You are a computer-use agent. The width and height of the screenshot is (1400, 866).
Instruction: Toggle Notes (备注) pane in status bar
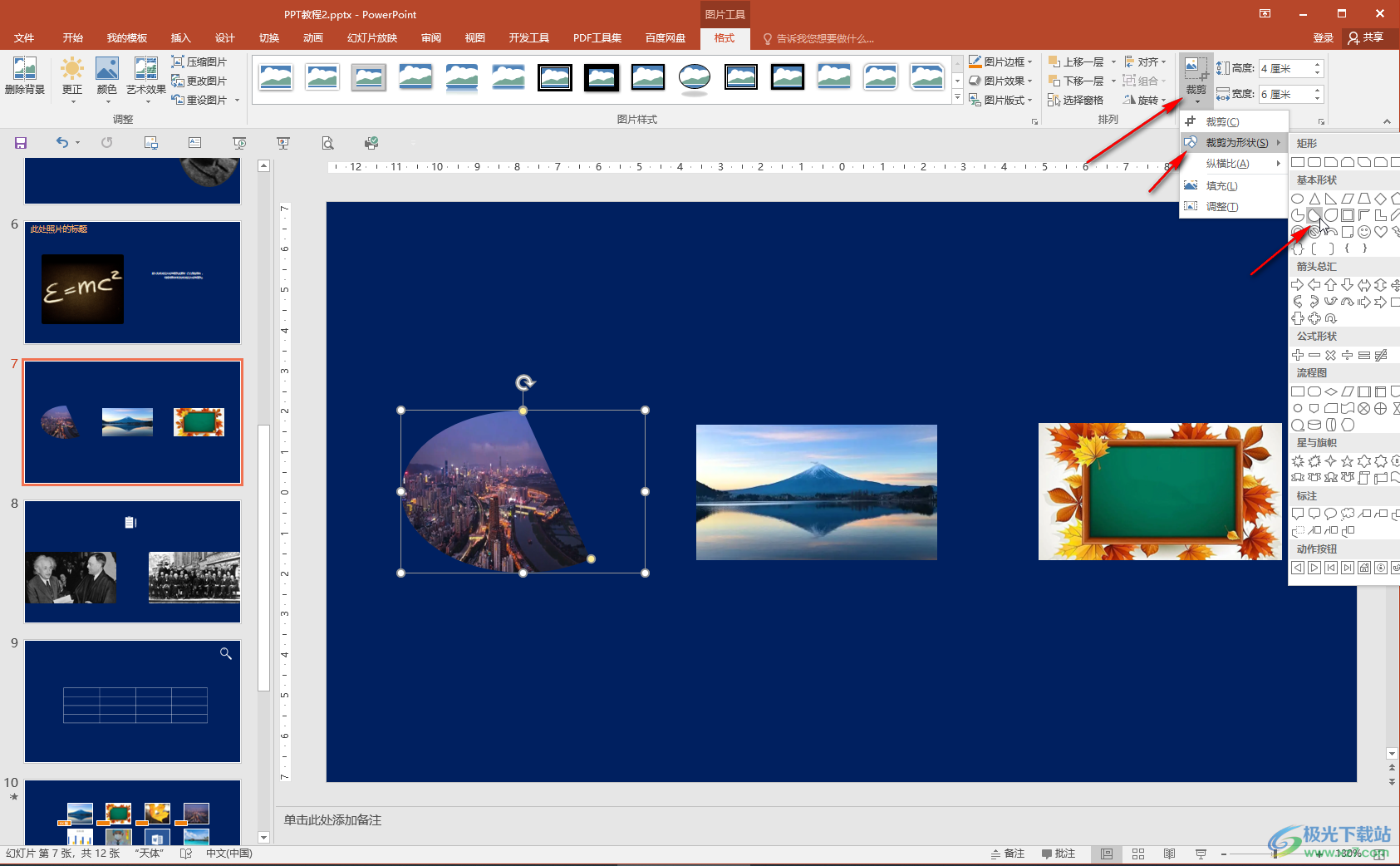coord(1009,854)
